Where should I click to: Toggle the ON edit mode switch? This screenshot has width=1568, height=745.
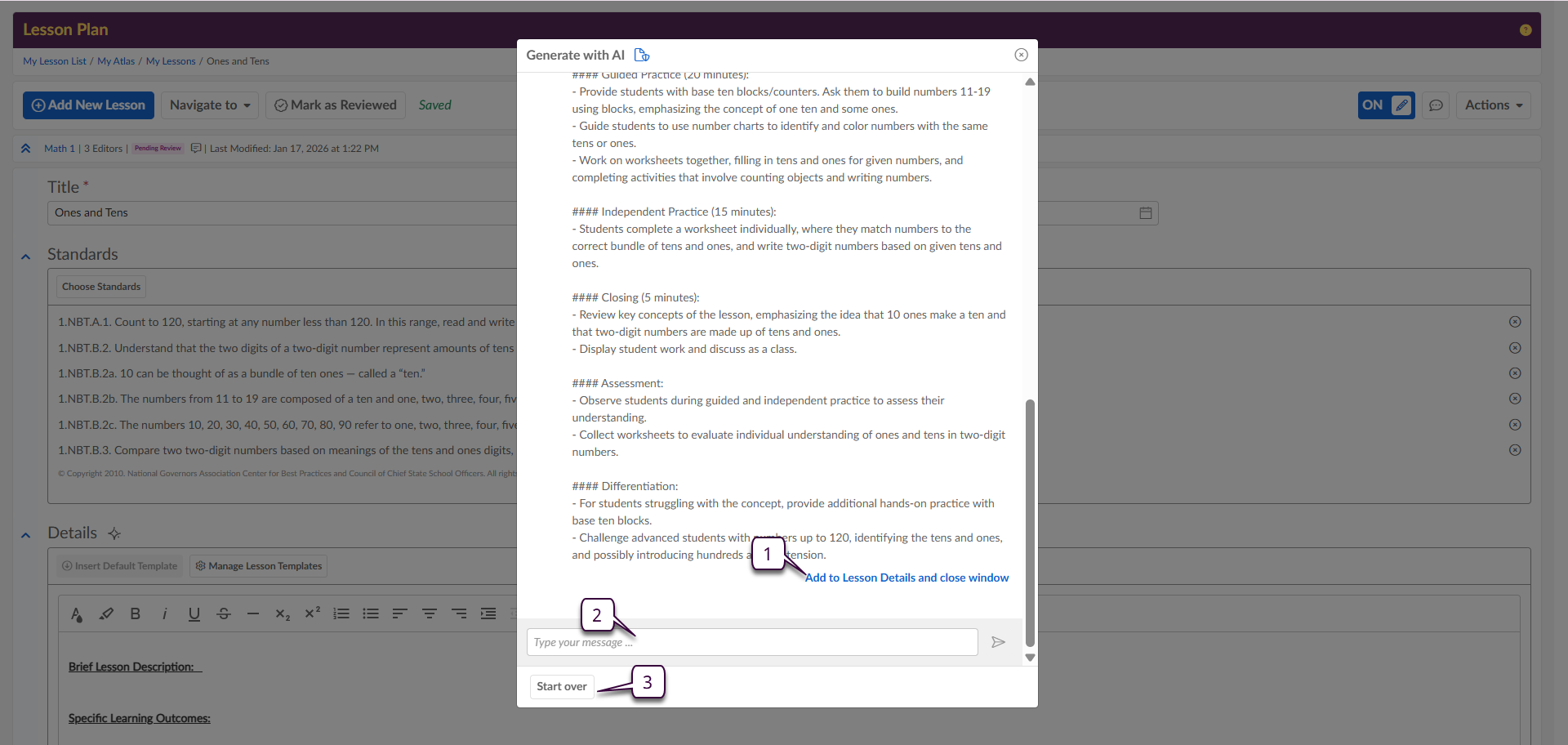click(1386, 105)
